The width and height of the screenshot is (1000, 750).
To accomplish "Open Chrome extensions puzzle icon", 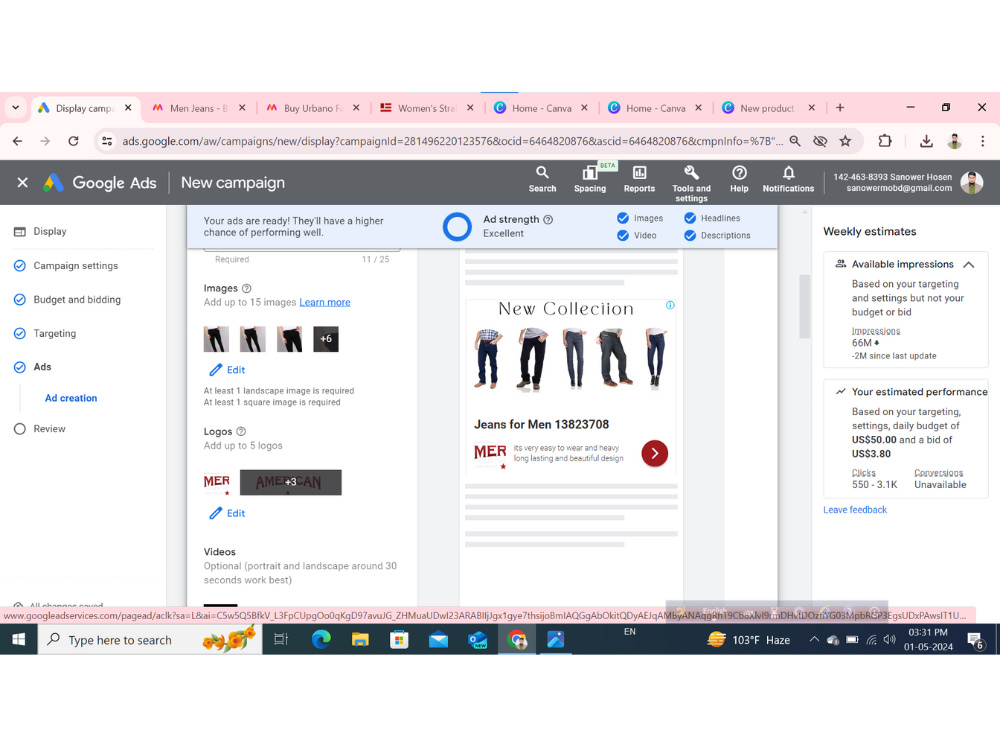I will (885, 141).
